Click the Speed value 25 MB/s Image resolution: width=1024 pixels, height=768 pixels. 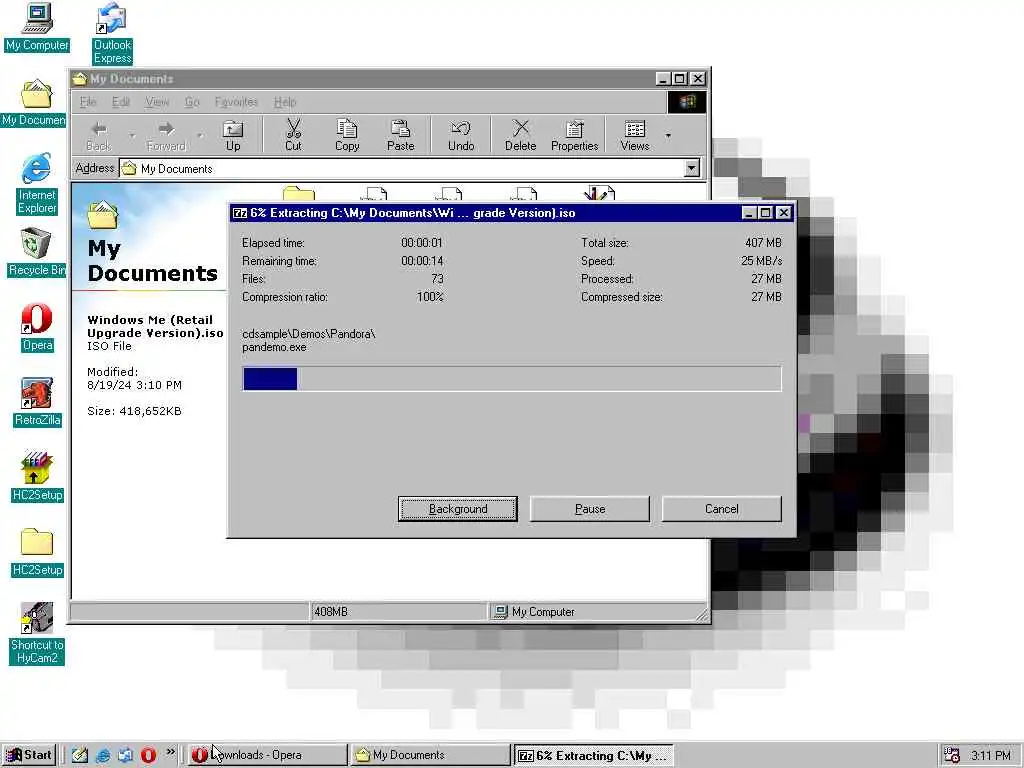click(761, 261)
